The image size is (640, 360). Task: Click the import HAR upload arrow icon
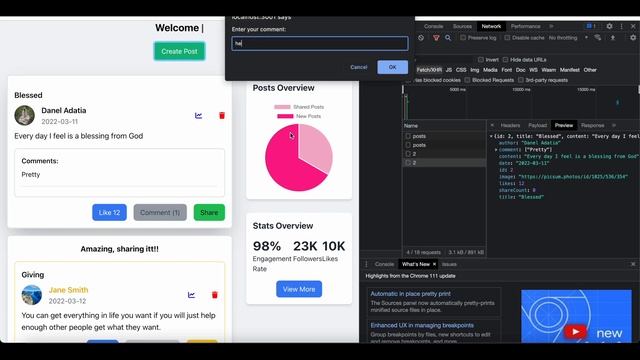pyautogui.click(x=613, y=38)
